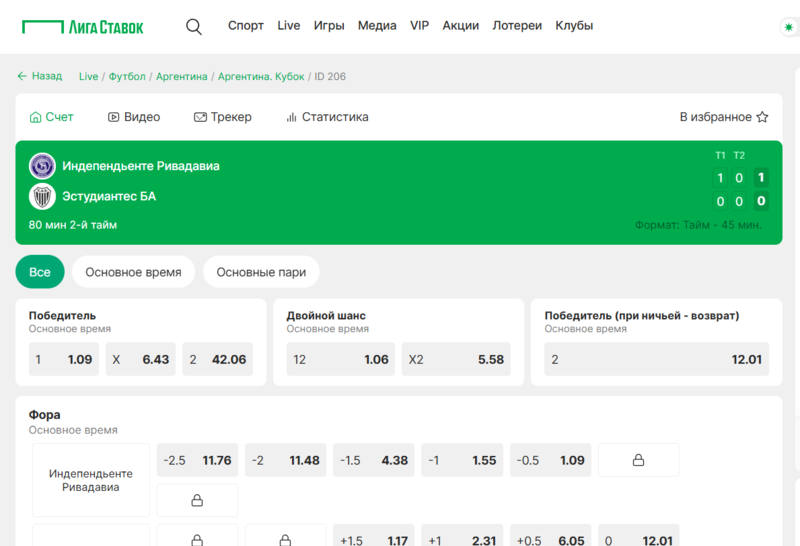Filter markets by Основные пари
This screenshot has width=800, height=546.
261,272
